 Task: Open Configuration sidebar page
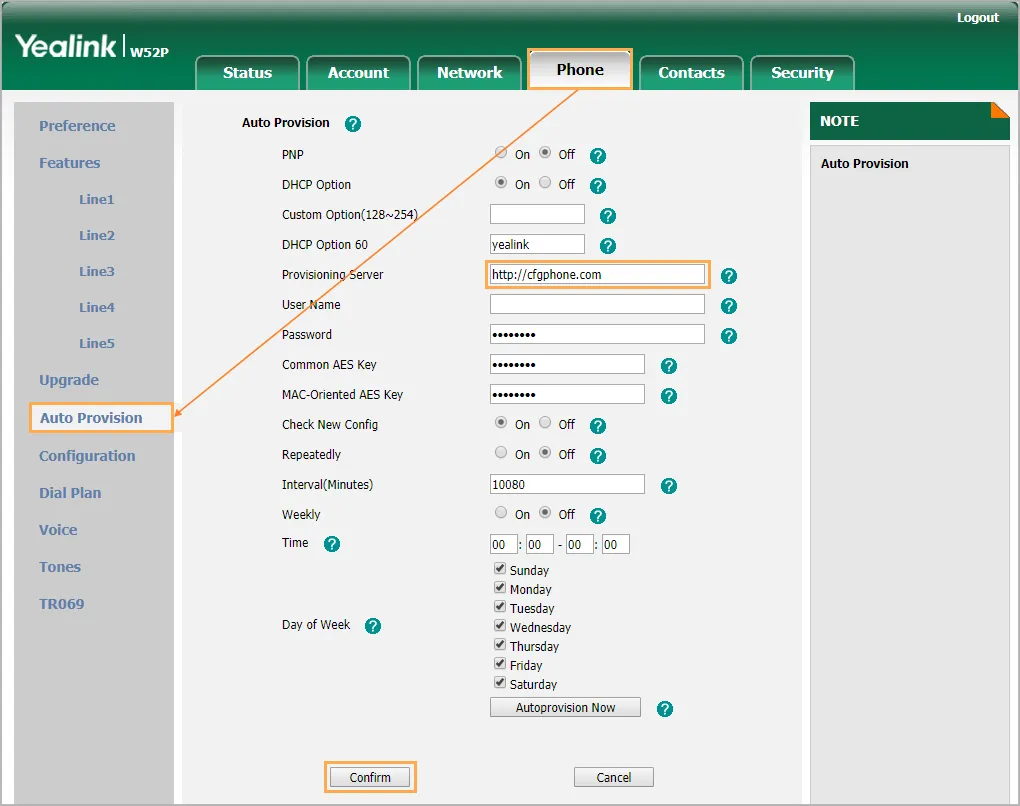(x=87, y=456)
